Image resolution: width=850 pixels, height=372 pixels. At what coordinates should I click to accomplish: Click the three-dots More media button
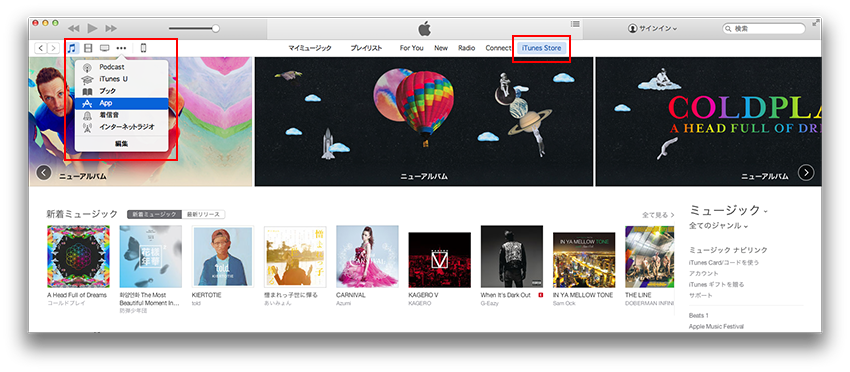(121, 48)
